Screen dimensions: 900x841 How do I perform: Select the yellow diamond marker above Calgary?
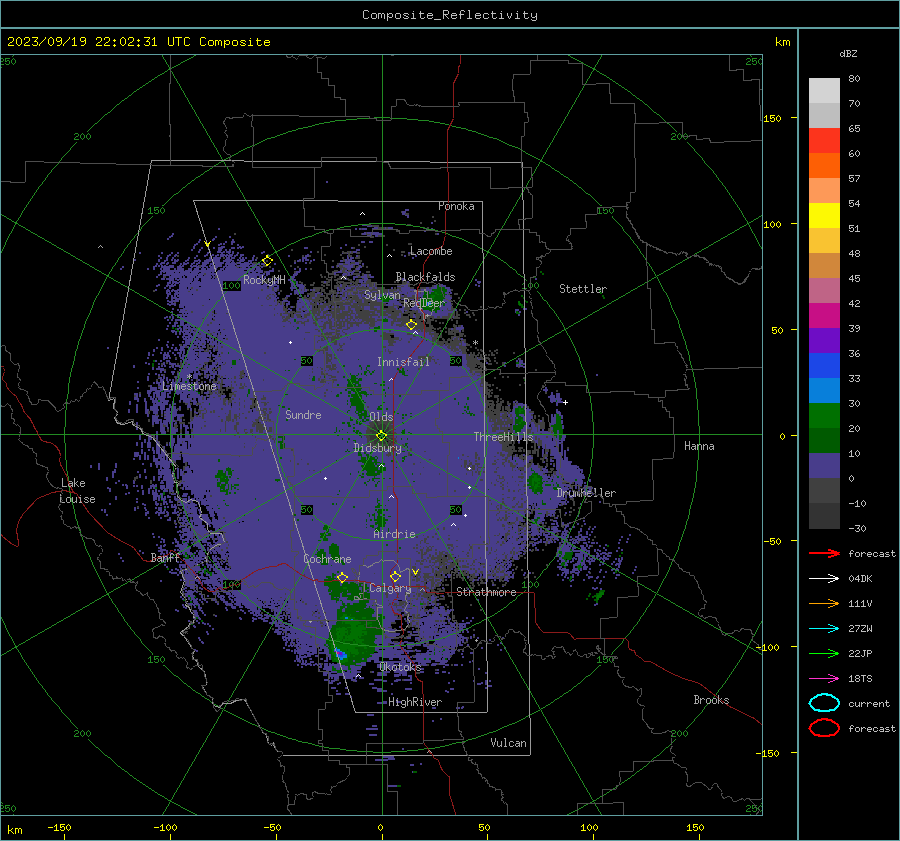point(395,576)
